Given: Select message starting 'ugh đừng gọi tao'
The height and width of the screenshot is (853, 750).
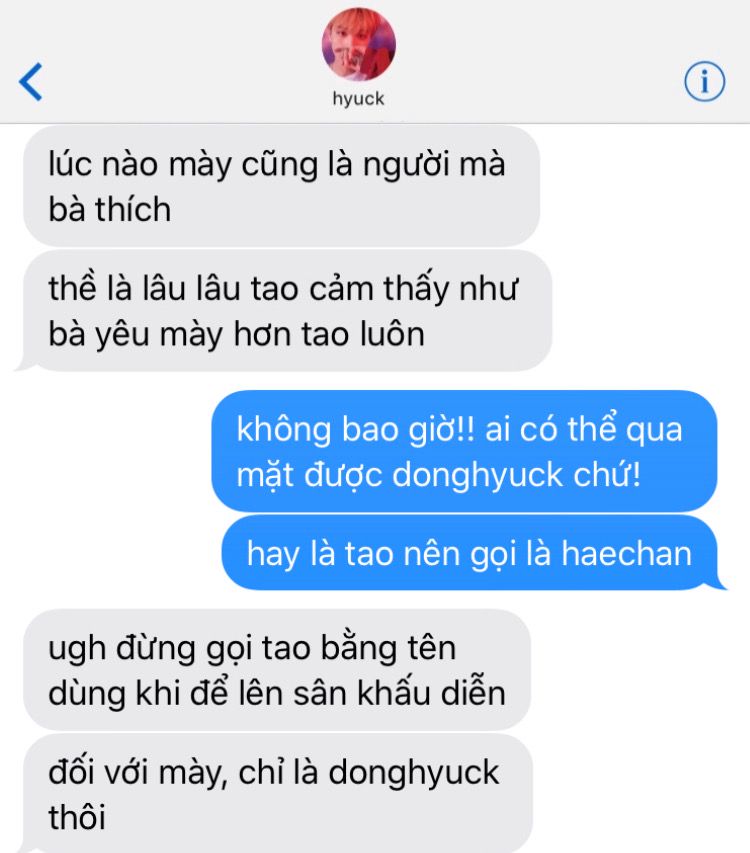Looking at the screenshot, I should click(277, 670).
